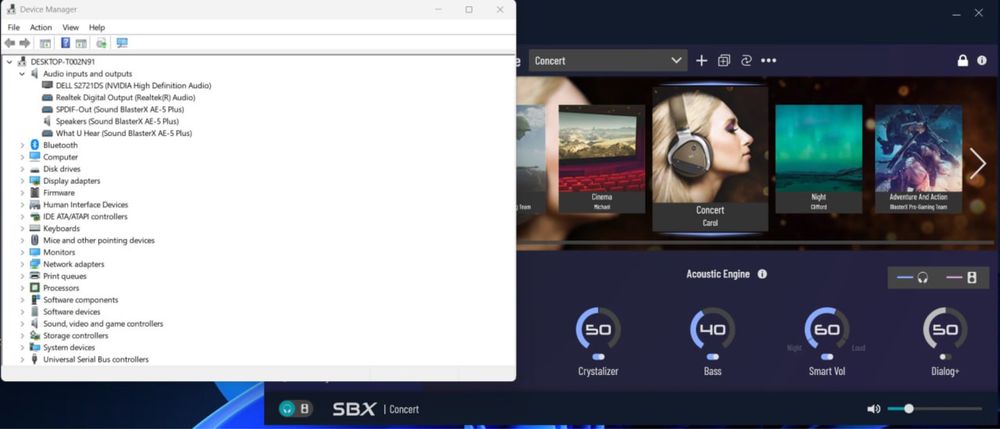Click the Back arrow in Device Manager toolbar
Image resolution: width=1000 pixels, height=429 pixels.
click(x=10, y=43)
